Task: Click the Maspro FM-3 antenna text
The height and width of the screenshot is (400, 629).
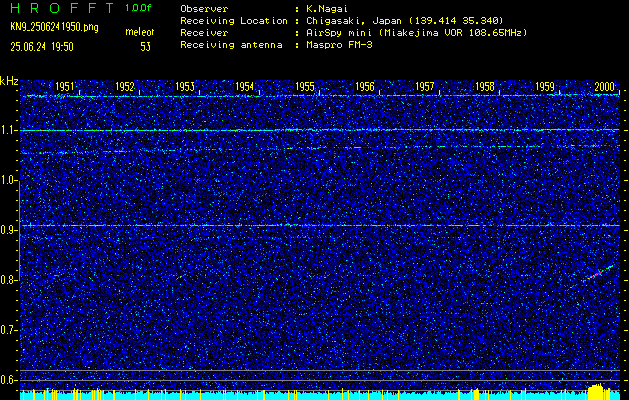Action: pos(339,45)
